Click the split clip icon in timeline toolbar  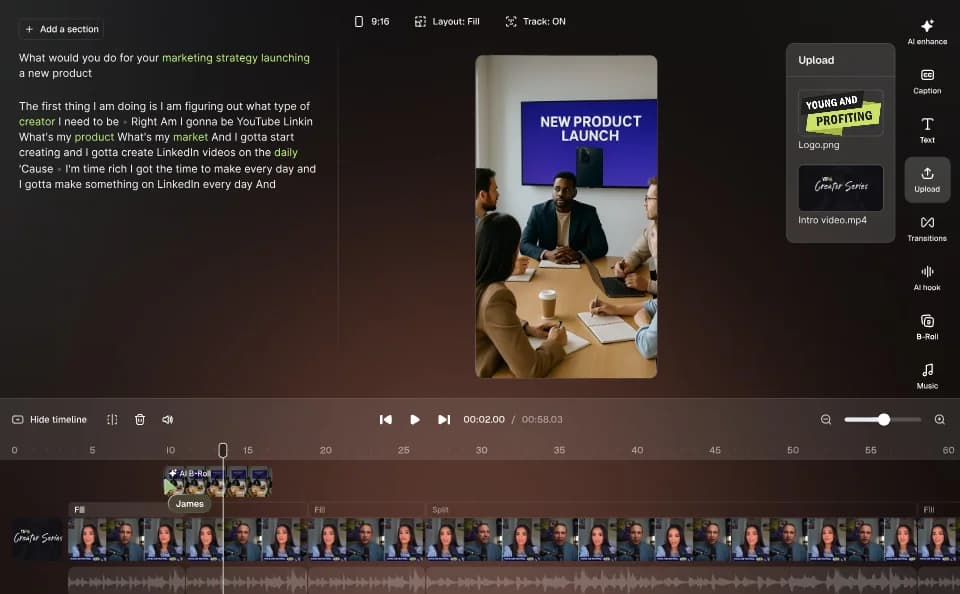pyautogui.click(x=113, y=419)
